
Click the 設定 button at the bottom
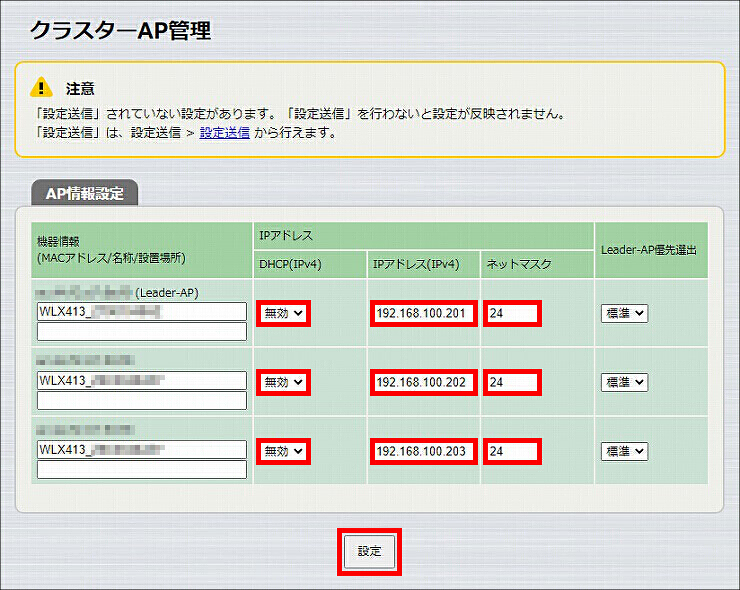370,551
